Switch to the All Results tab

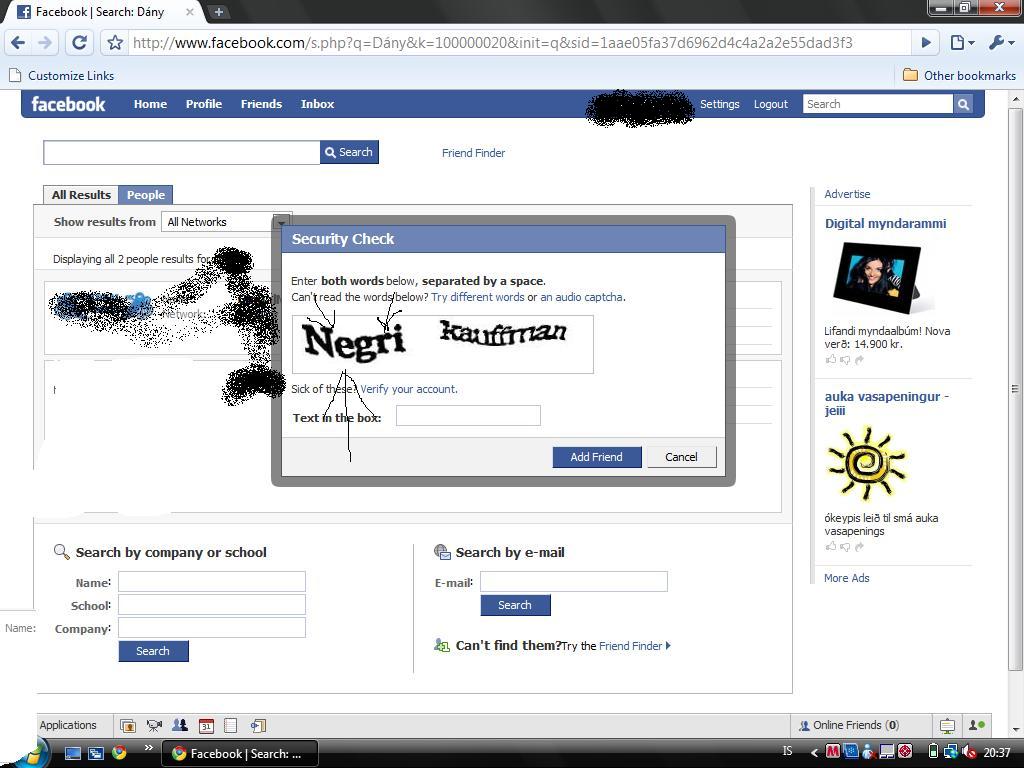(x=81, y=195)
